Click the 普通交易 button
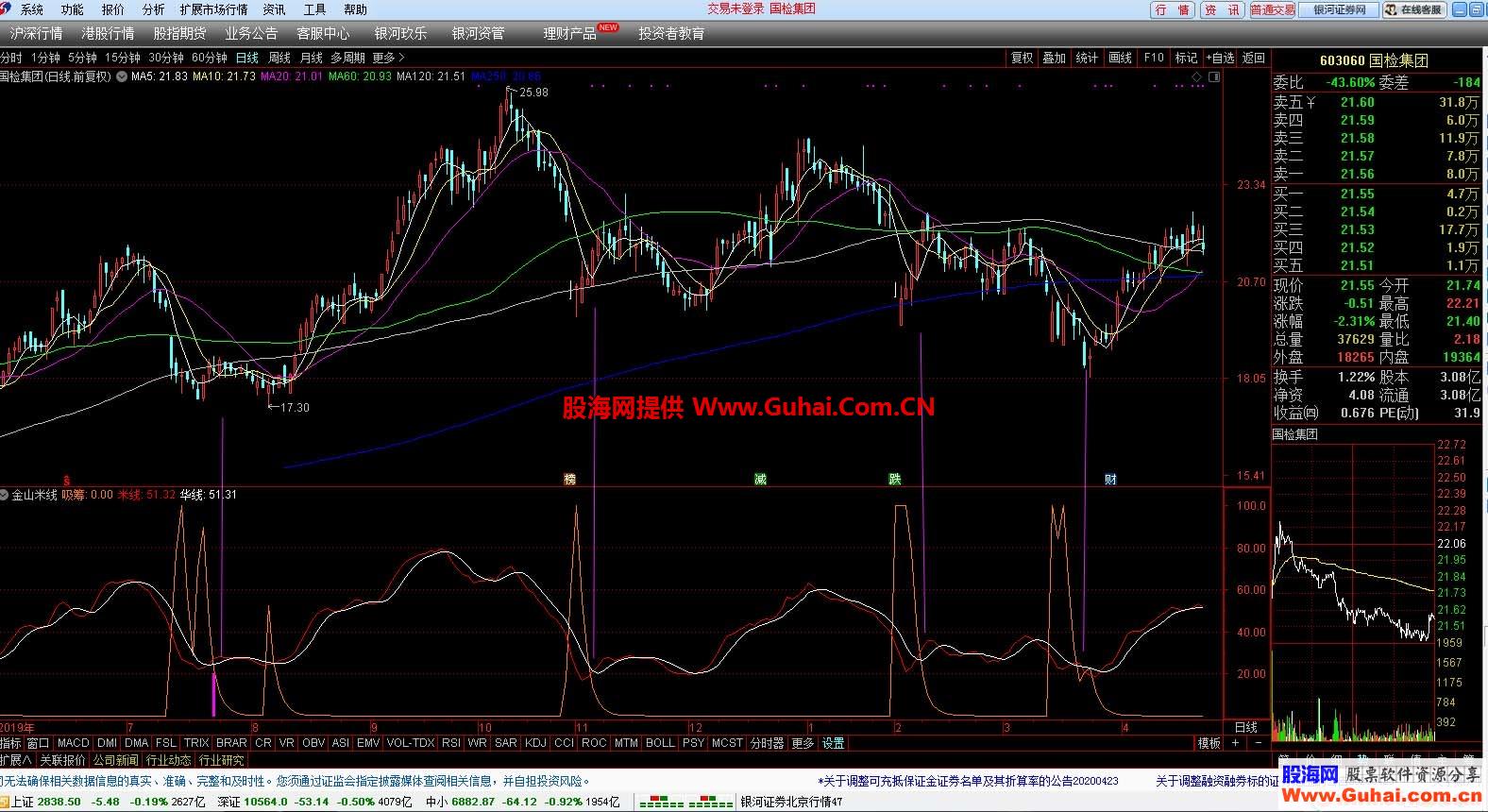The height and width of the screenshot is (812, 1488). pyautogui.click(x=1273, y=9)
